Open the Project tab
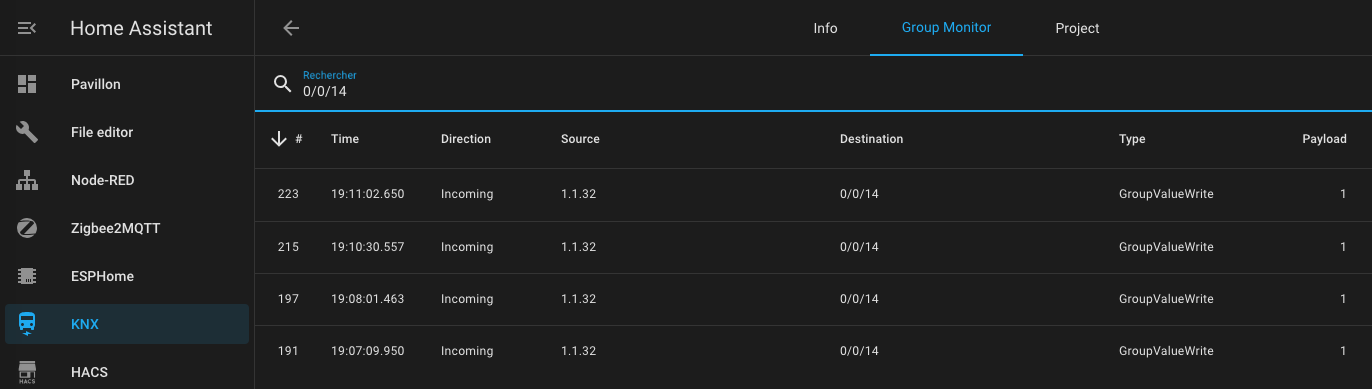 click(x=1077, y=28)
